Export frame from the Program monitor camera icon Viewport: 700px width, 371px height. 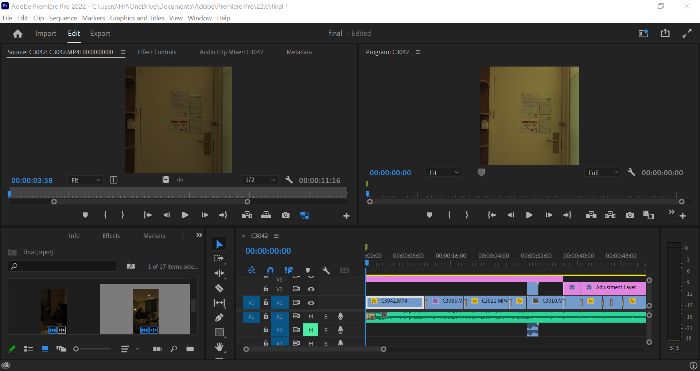point(629,215)
